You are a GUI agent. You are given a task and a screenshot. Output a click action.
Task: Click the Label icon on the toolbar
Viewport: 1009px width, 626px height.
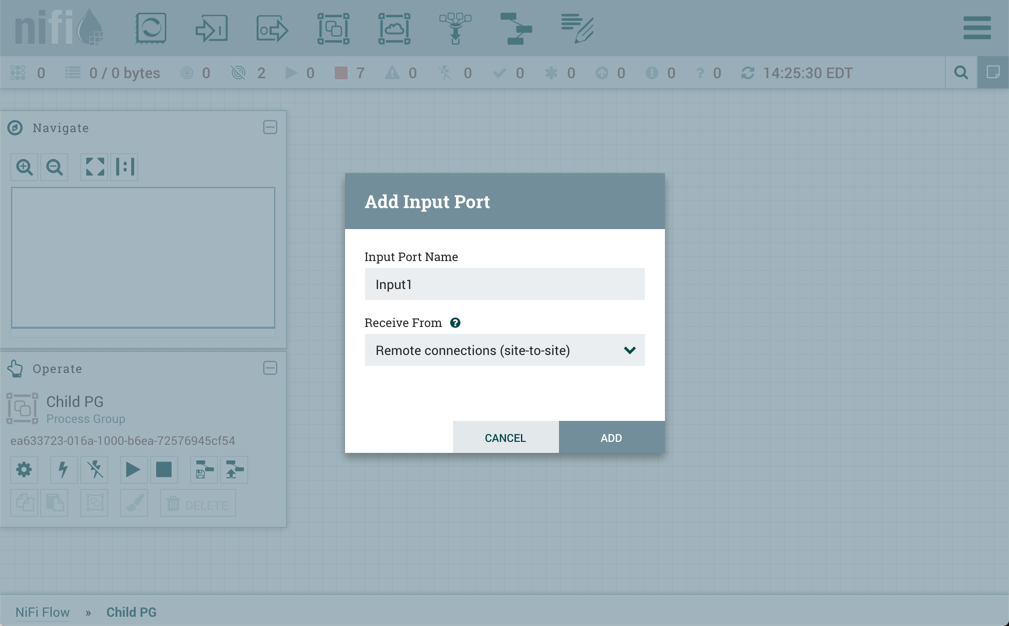577,28
